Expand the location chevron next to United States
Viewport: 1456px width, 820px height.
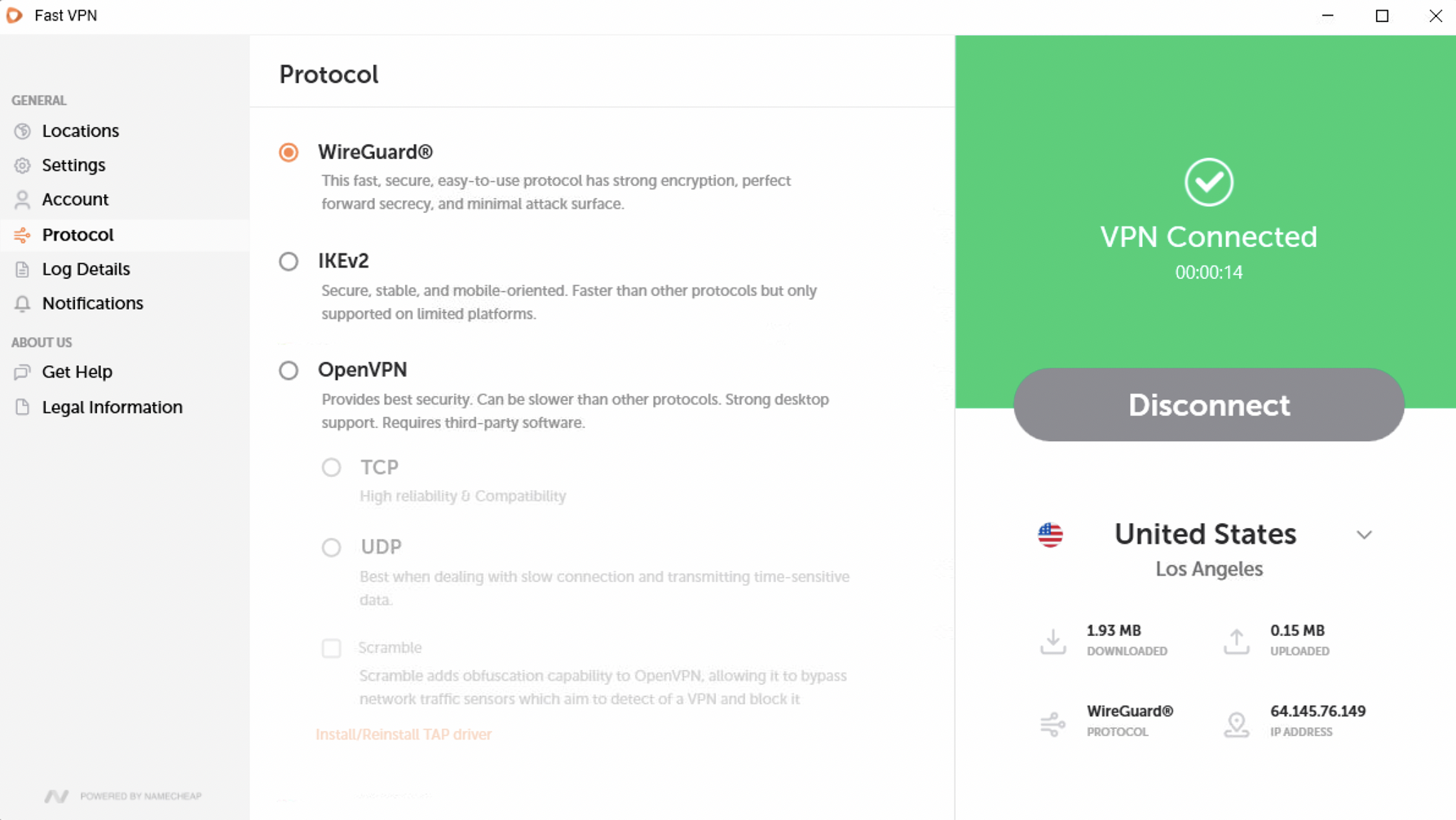click(x=1364, y=535)
